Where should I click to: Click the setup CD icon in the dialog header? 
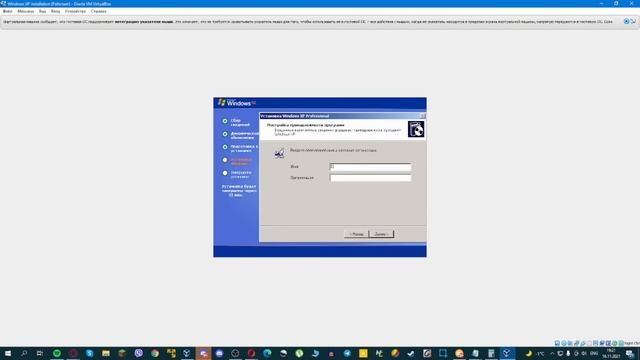coord(416,129)
